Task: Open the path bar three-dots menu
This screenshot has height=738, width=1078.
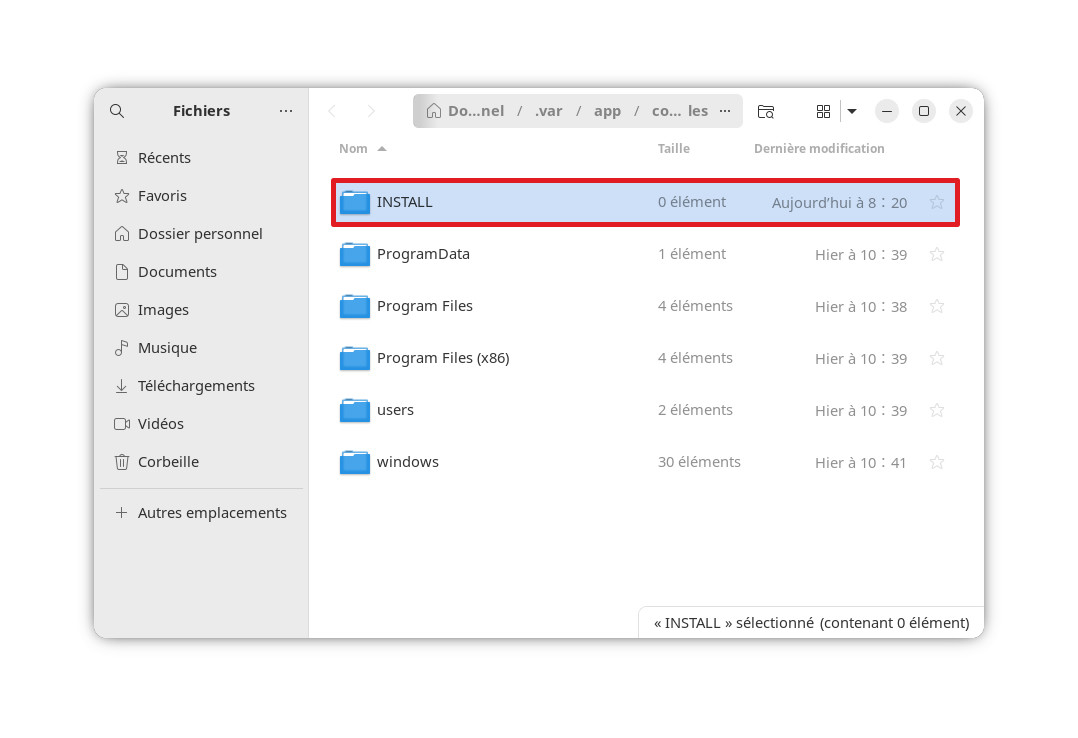Action: (725, 111)
